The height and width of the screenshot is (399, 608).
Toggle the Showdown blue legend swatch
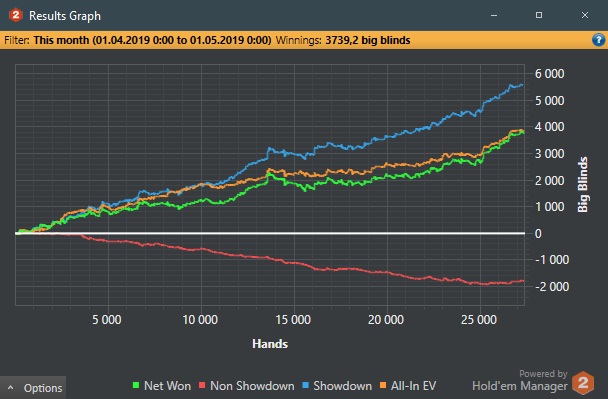pyautogui.click(x=305, y=385)
